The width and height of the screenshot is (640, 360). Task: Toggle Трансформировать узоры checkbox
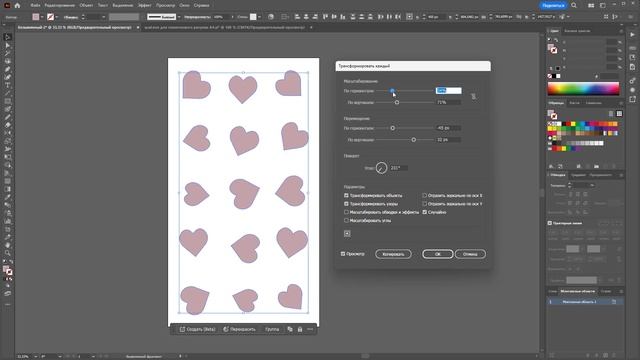[x=346, y=204]
